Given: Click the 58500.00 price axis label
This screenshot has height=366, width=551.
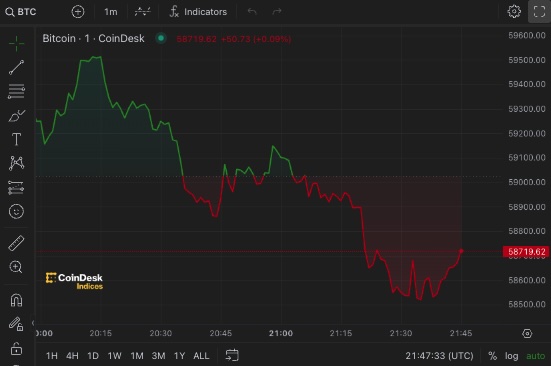Looking at the screenshot, I should pos(527,304).
